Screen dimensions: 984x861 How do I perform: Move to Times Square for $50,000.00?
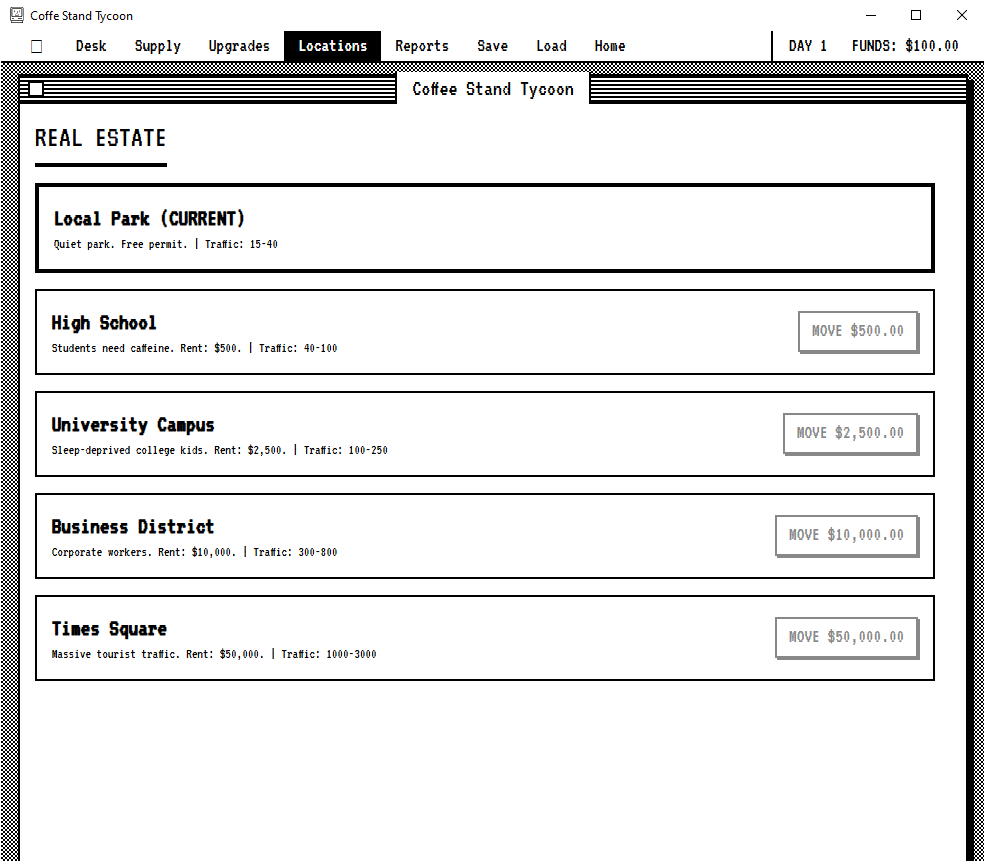[847, 637]
